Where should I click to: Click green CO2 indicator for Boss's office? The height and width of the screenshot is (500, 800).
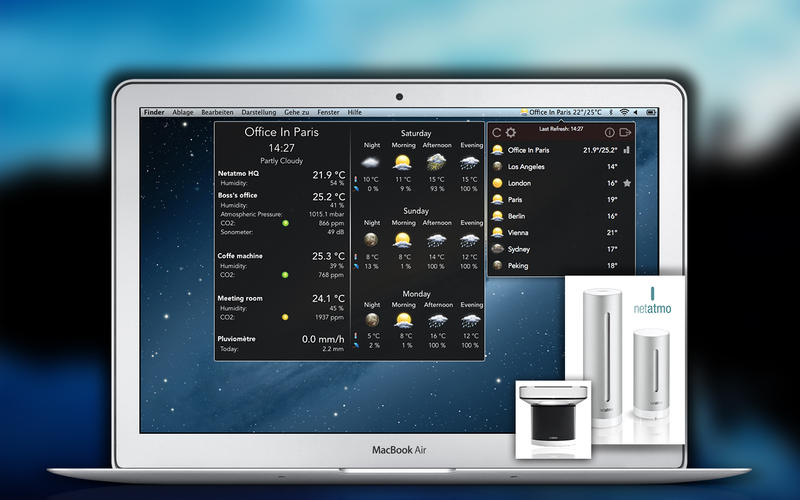[x=285, y=223]
